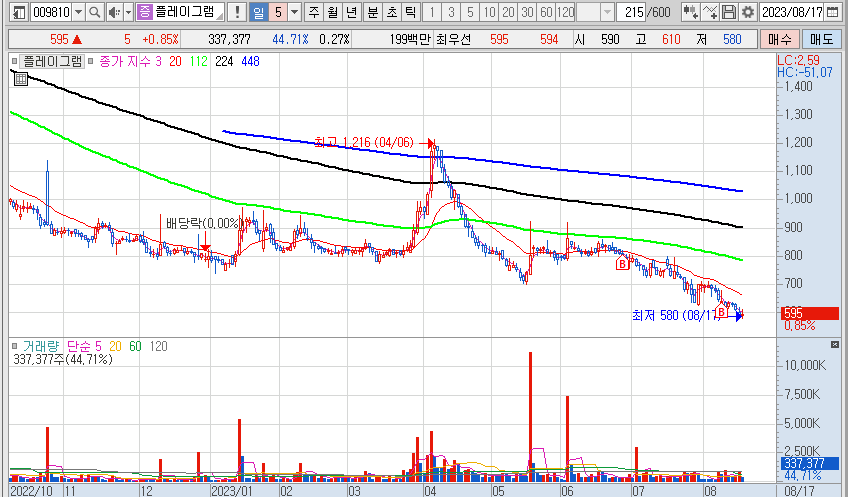
Task: Click the 매도 sell button
Action: pos(822,39)
